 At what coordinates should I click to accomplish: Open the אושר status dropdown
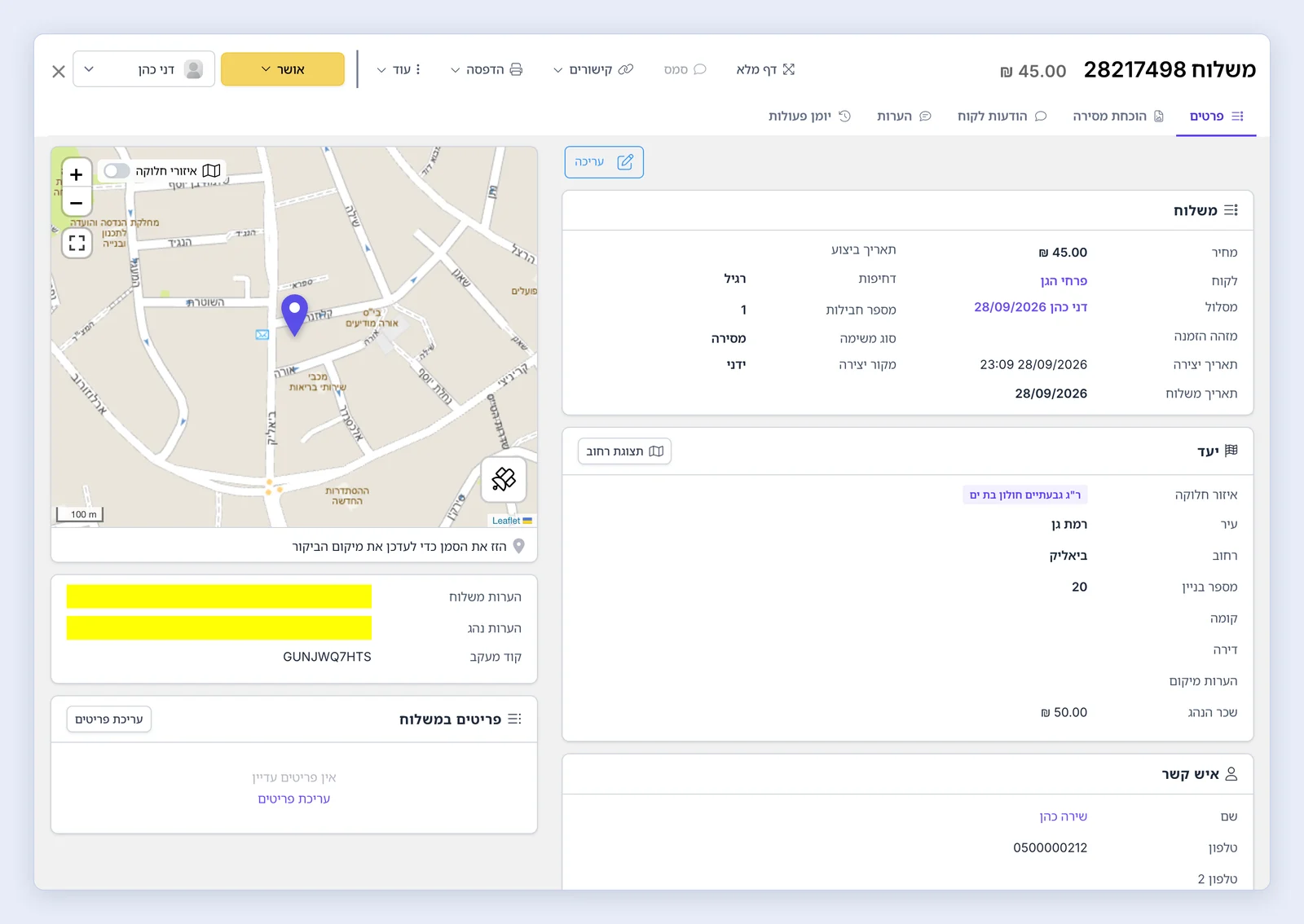(283, 69)
